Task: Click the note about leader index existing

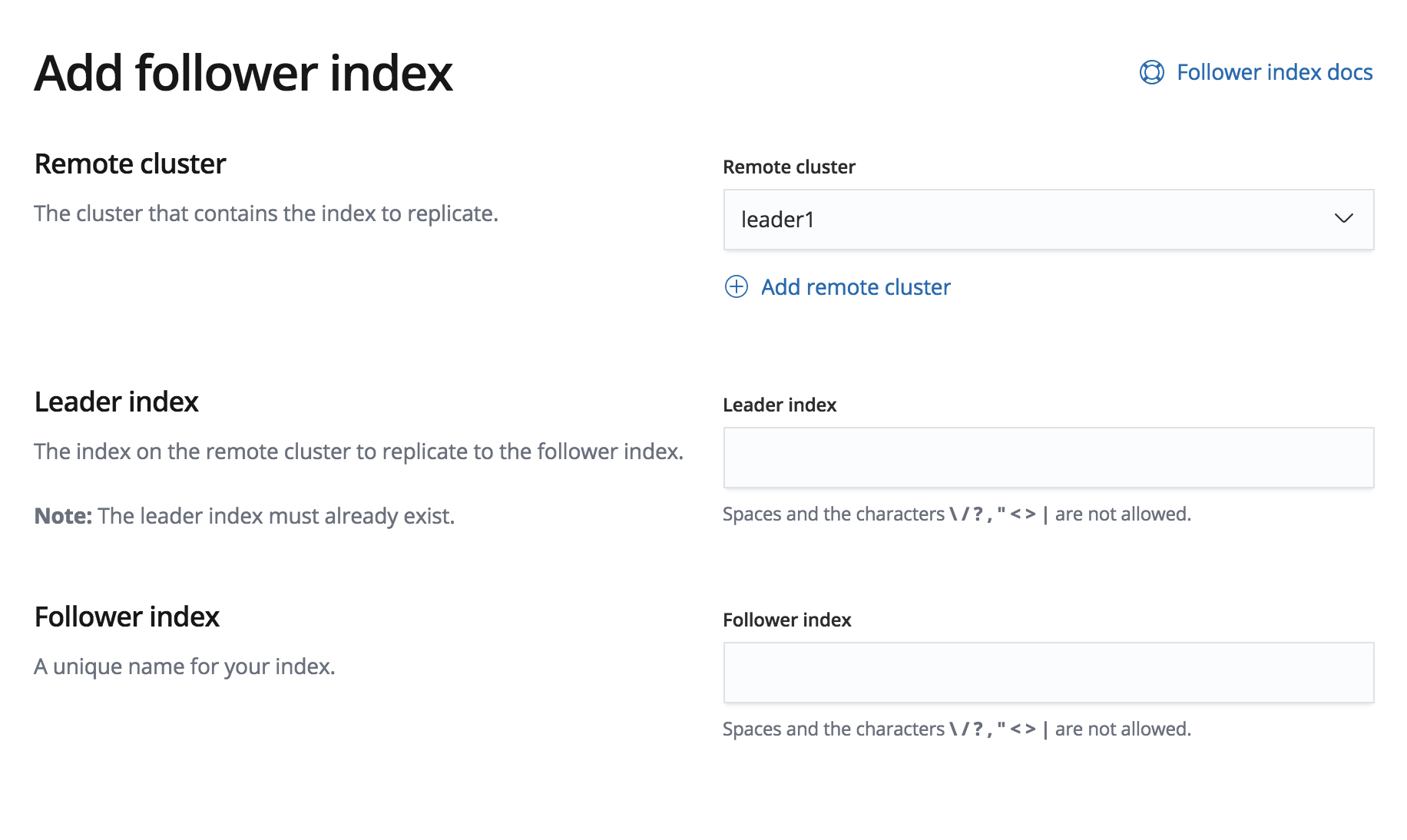Action: click(x=243, y=515)
